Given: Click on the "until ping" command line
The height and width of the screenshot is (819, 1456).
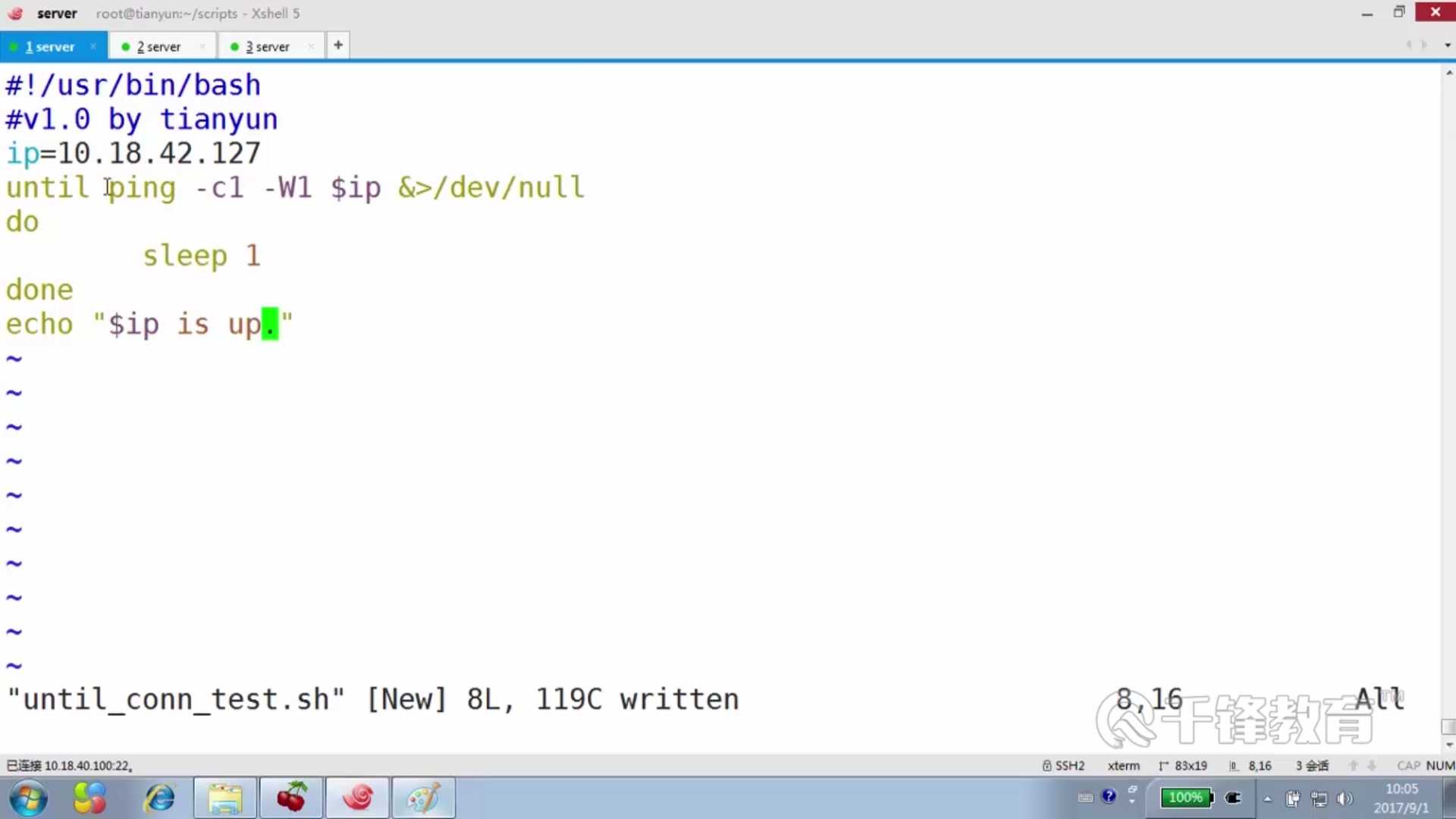Looking at the screenshot, I should [x=295, y=187].
